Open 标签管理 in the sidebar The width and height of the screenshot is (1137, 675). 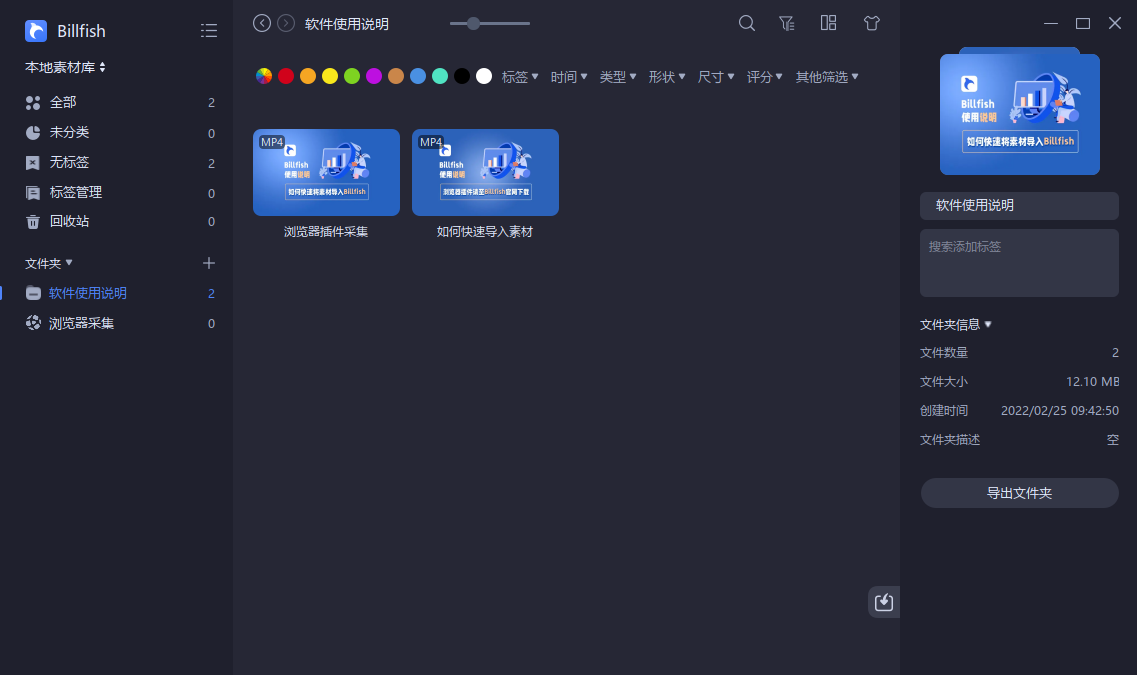(x=75, y=192)
